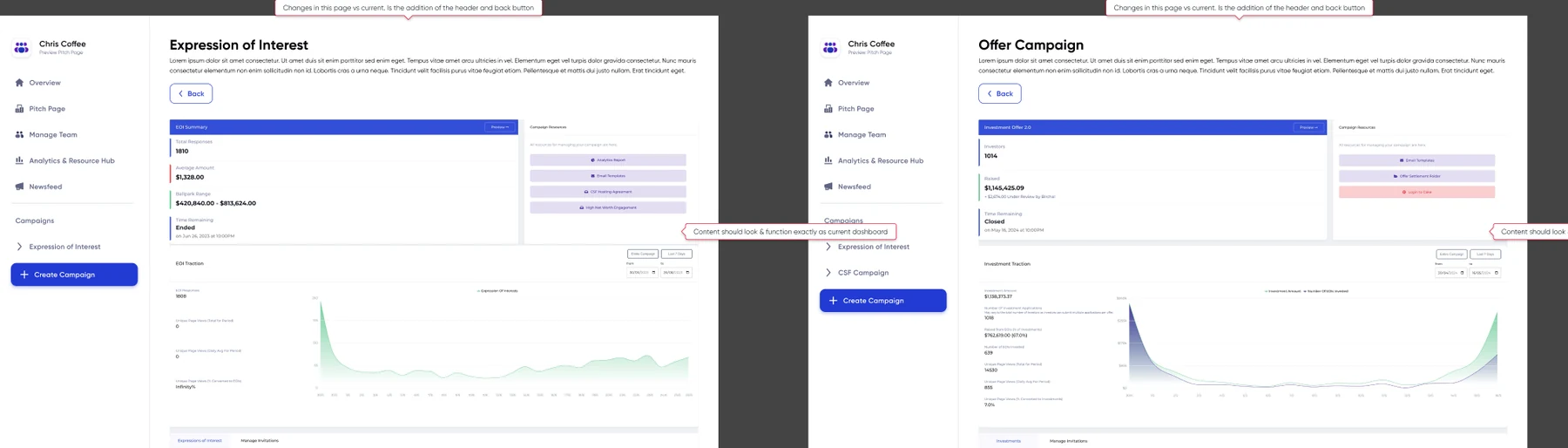
Task: Click Create Campaign on Offer Campaign page
Action: pos(882,301)
